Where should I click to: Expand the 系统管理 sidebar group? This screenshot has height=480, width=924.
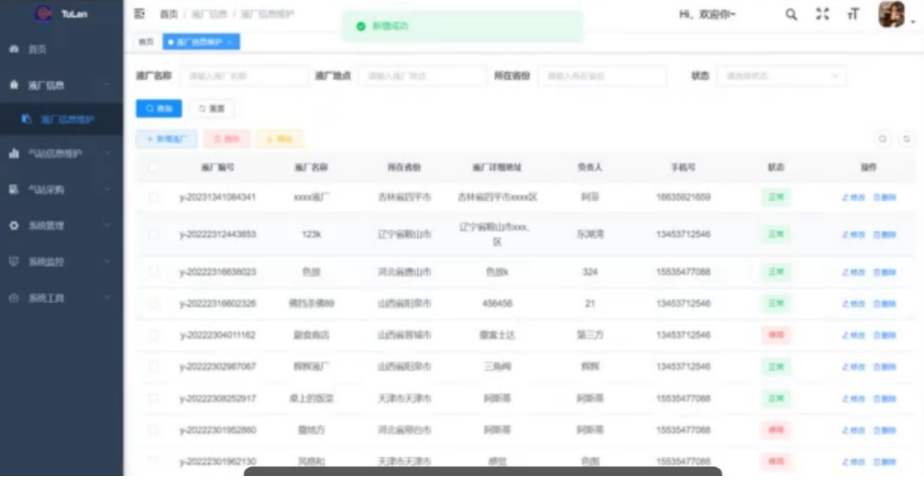pyautogui.click(x=107, y=226)
